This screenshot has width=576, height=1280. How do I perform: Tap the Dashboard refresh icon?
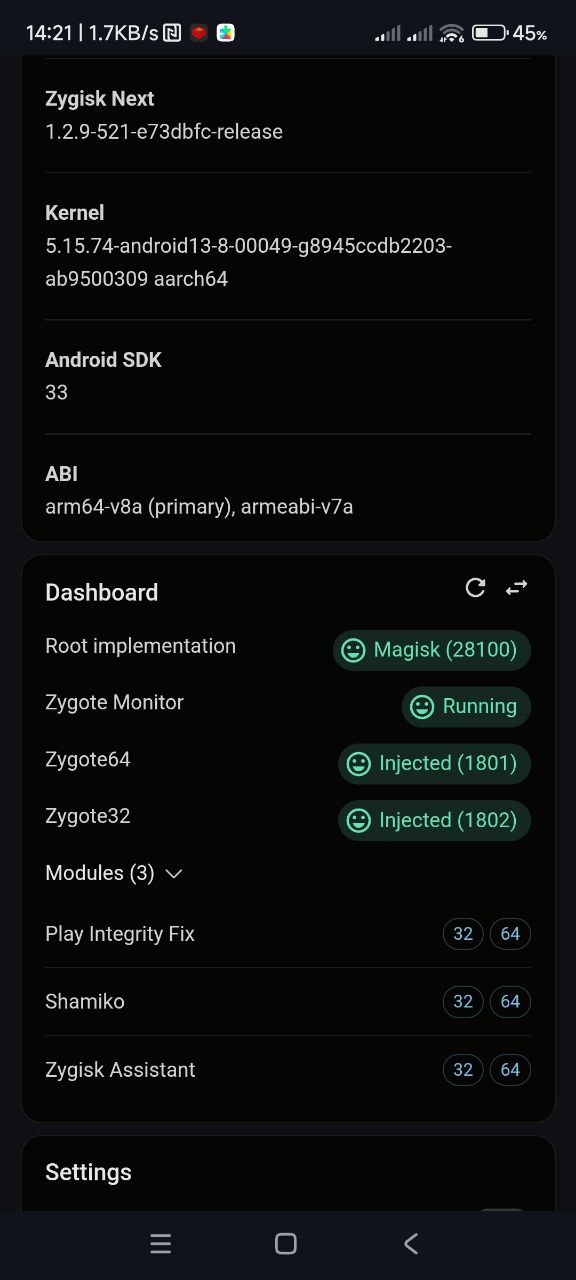(476, 588)
